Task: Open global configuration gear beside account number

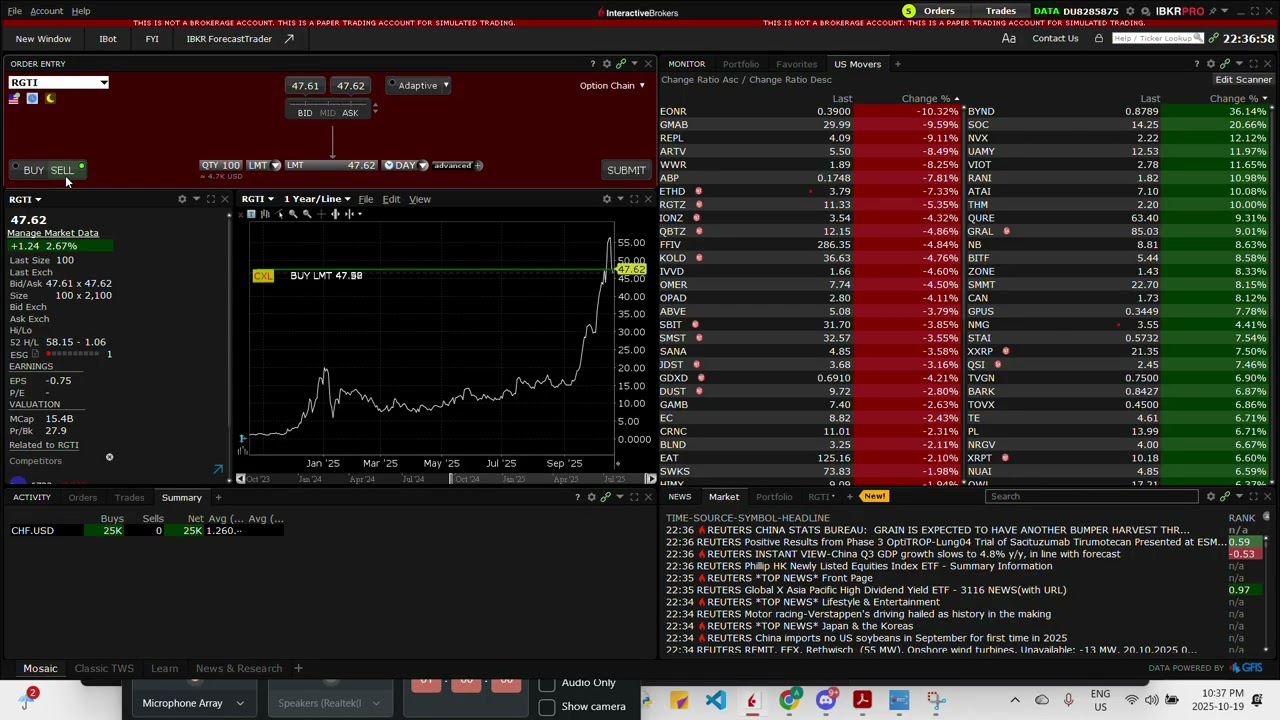Action: (1131, 11)
